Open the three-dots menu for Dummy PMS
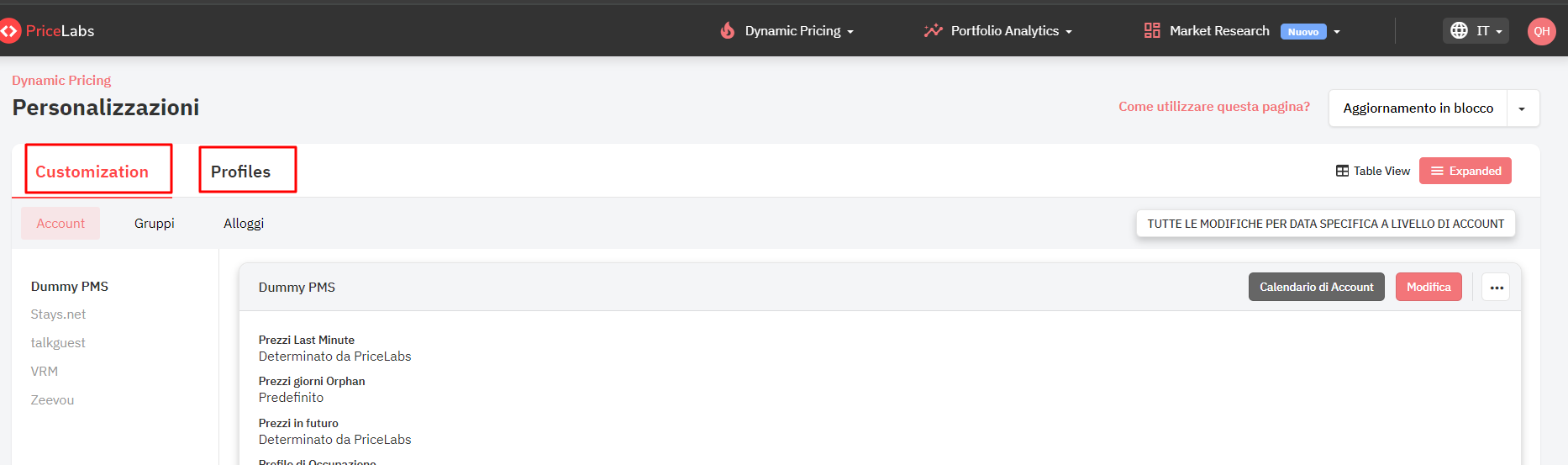This screenshot has height=465, width=1568. tap(1497, 288)
